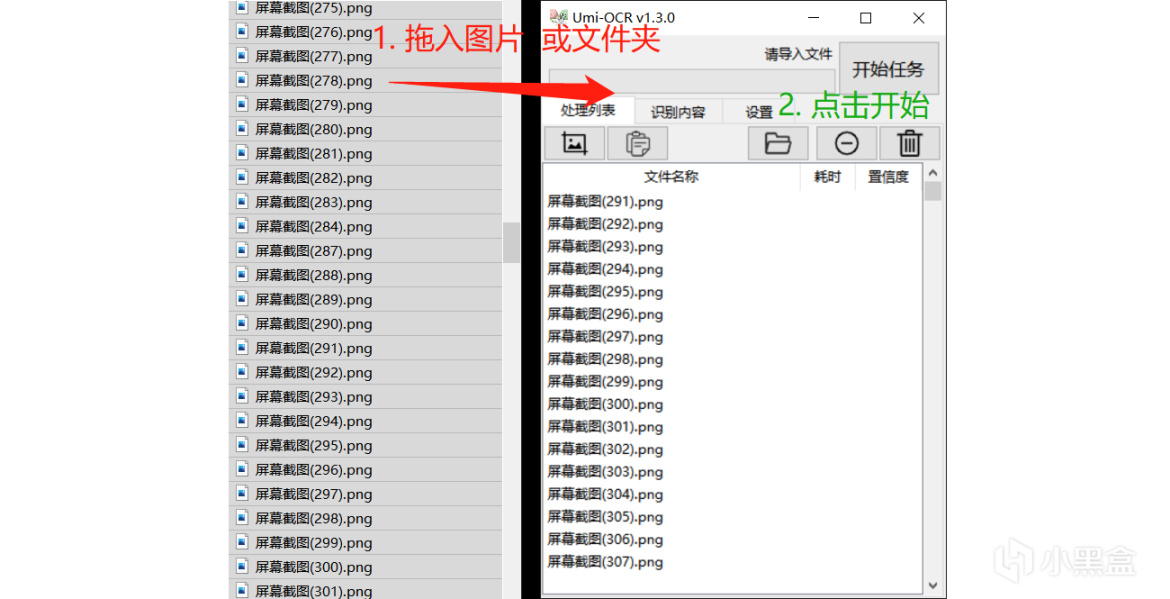Click file icon of 屏幕截图(280).png in explorer

pos(242,128)
